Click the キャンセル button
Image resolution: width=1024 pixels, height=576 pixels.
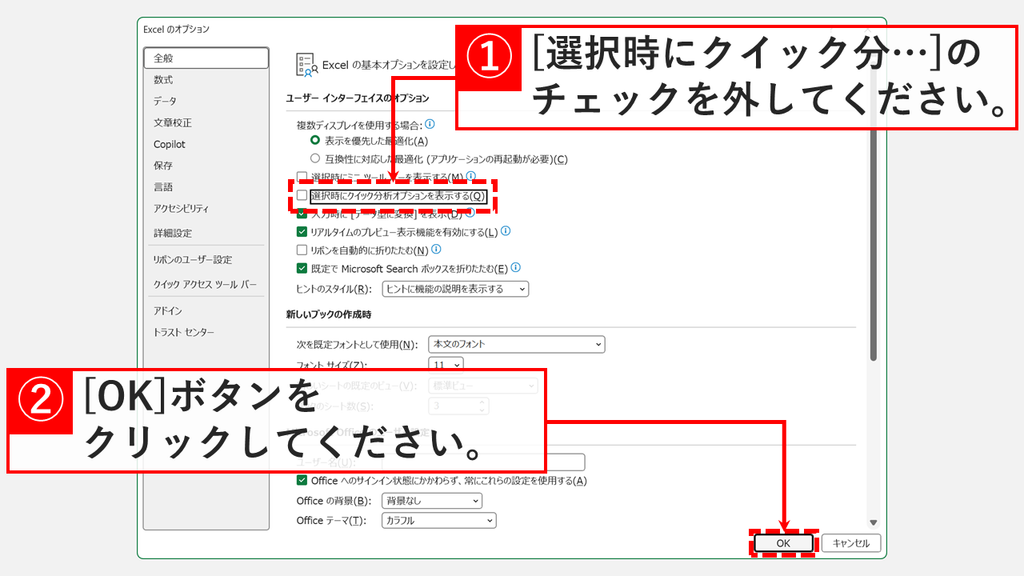click(851, 543)
